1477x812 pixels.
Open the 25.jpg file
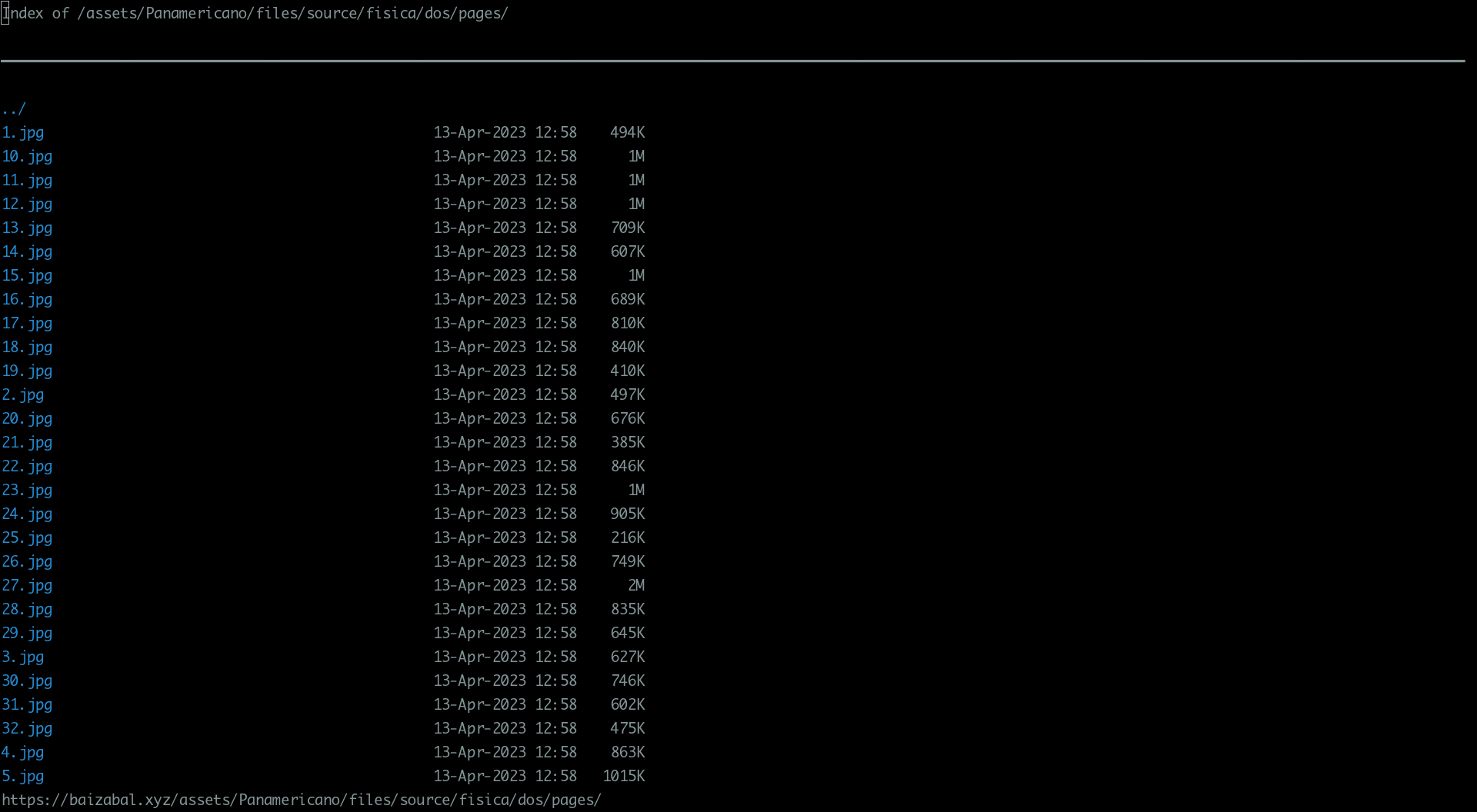27,538
